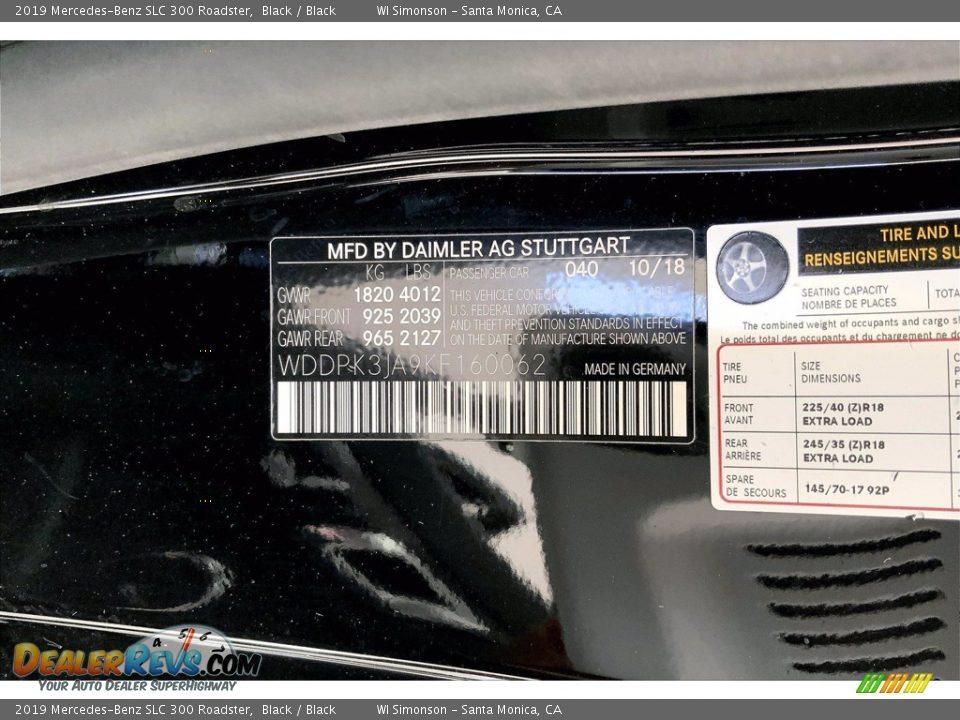The width and height of the screenshot is (960, 720).
Task: Click the GAWR REAR value 965 2127
Action: tap(401, 338)
